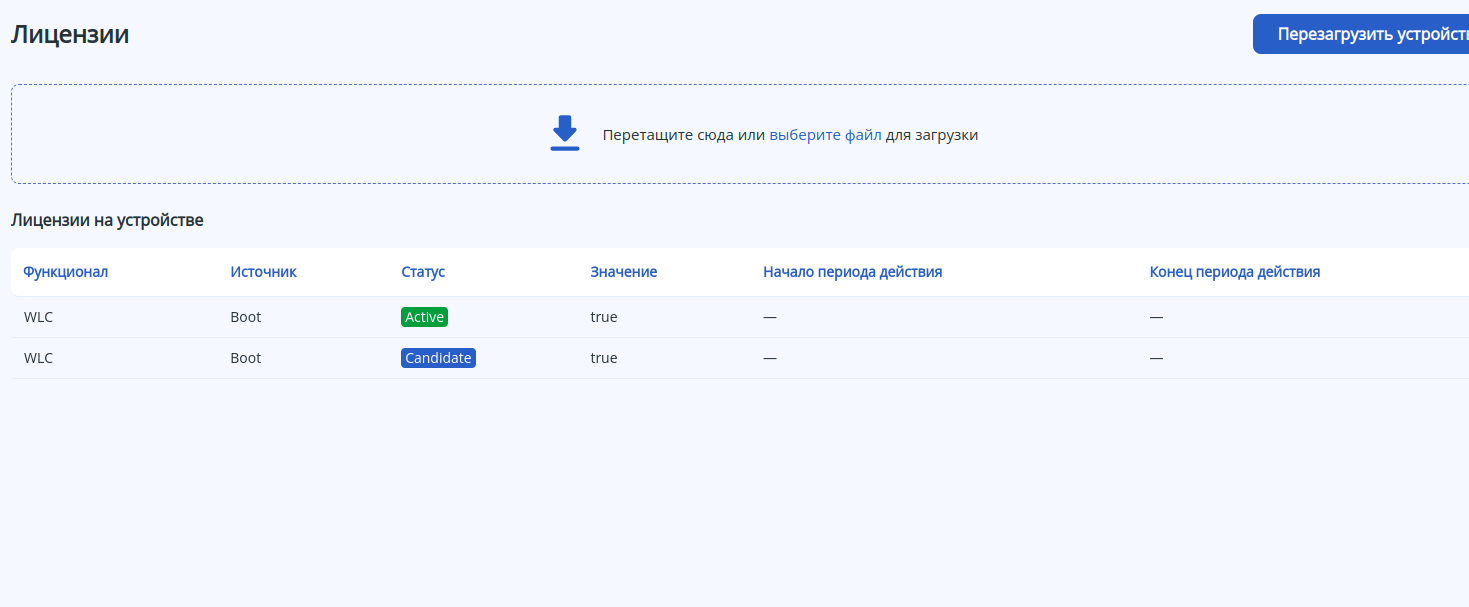Click the Boot source in Active row

tap(245, 317)
